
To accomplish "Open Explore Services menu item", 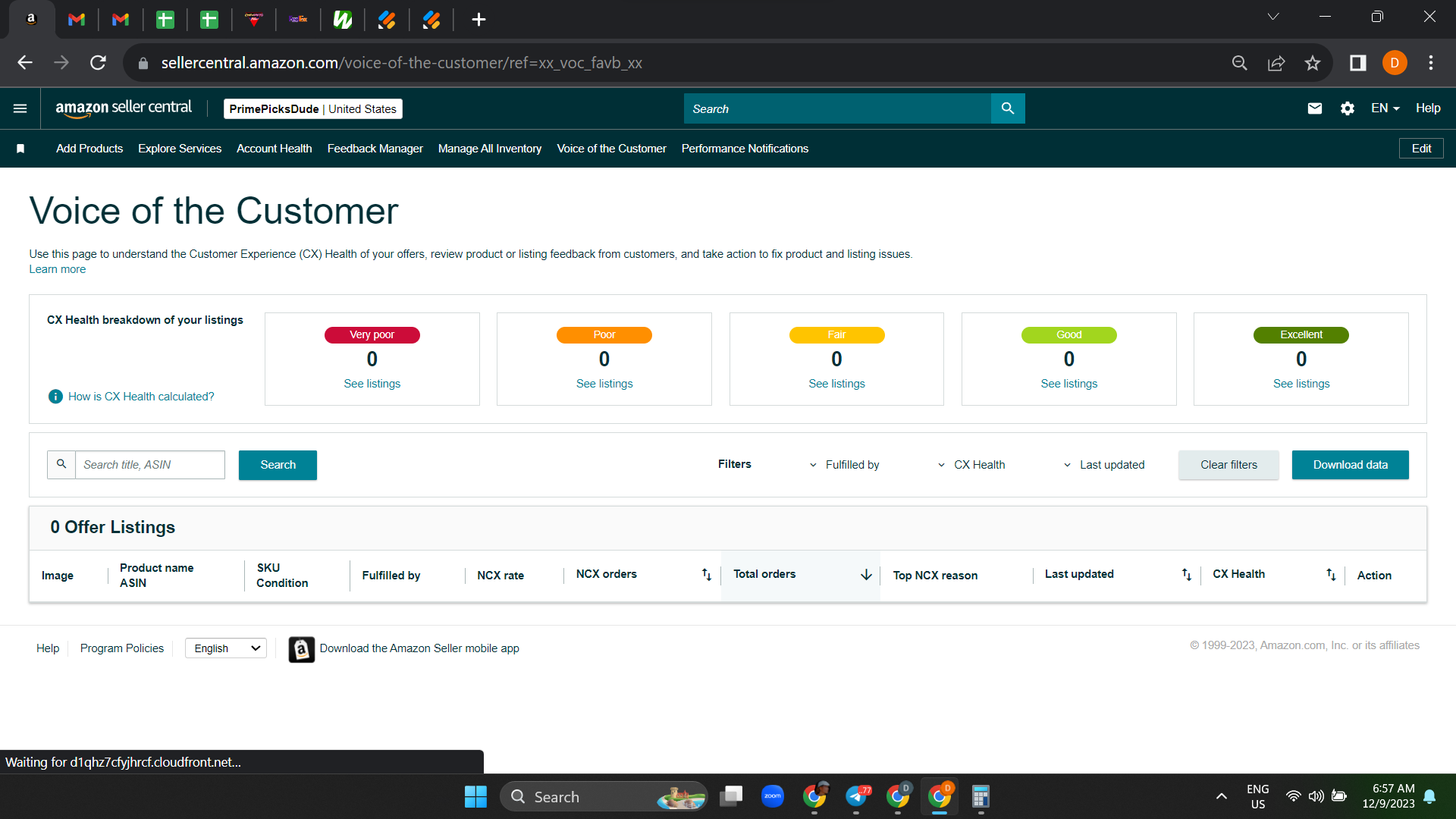I will coord(180,149).
